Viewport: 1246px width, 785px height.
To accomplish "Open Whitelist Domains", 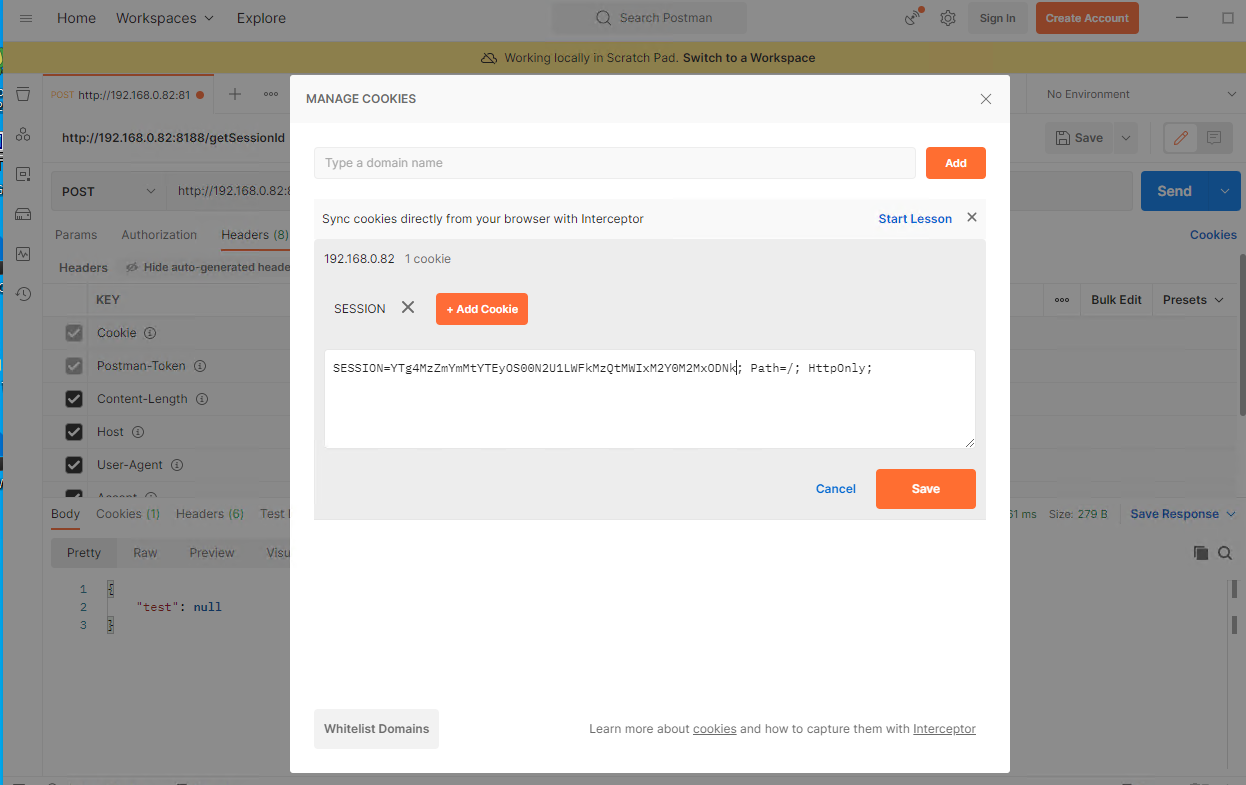I will 376,729.
